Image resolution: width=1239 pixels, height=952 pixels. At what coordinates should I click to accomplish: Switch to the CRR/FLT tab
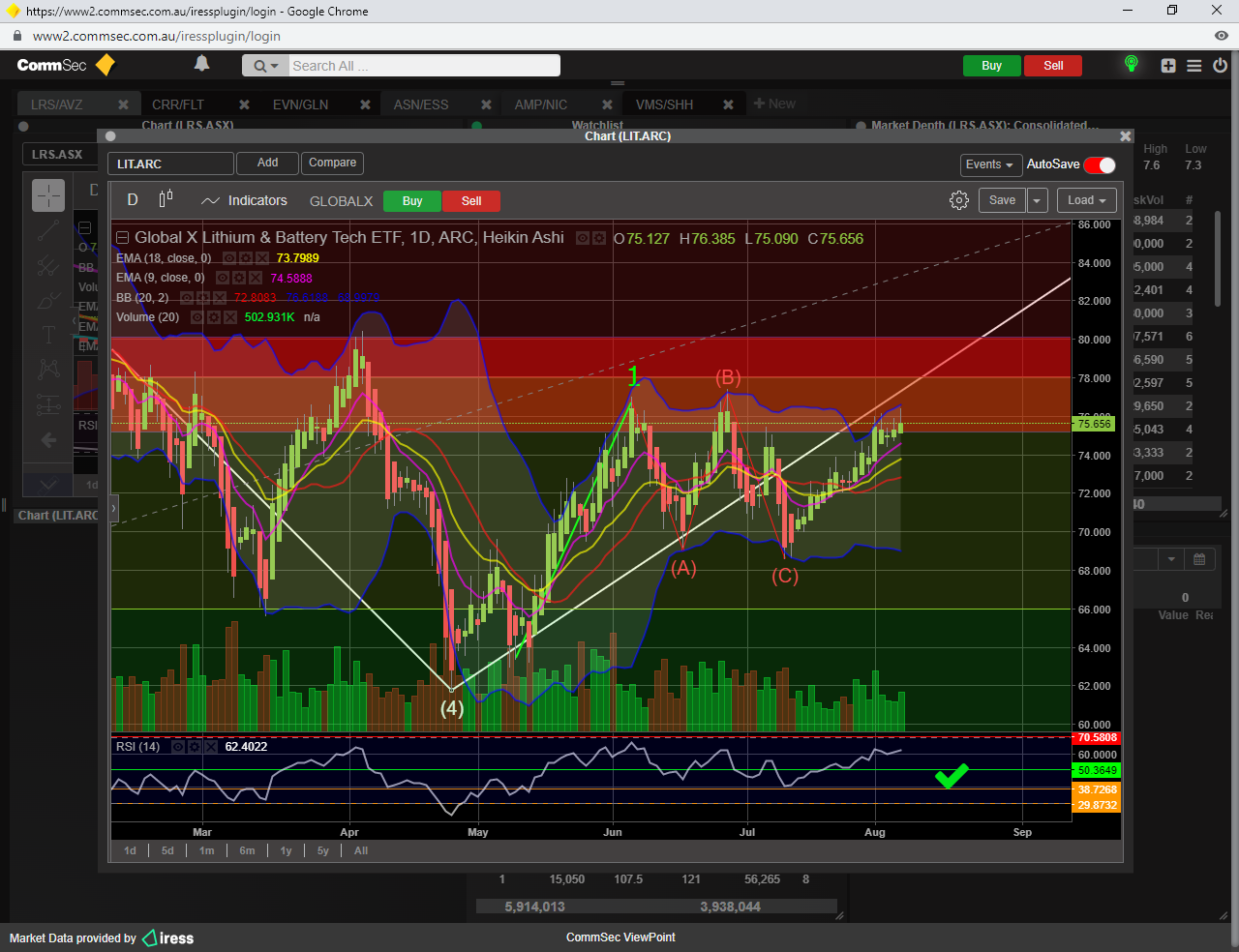pos(178,104)
